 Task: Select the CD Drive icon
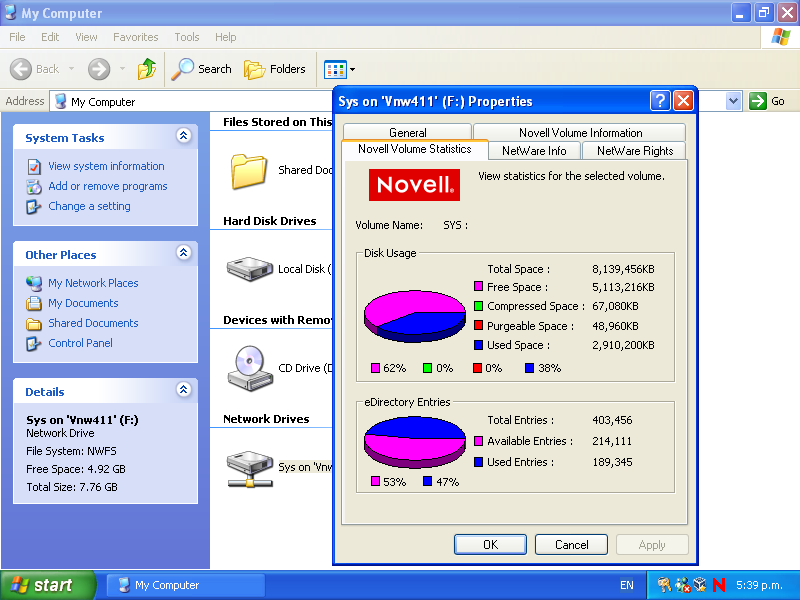tap(249, 368)
